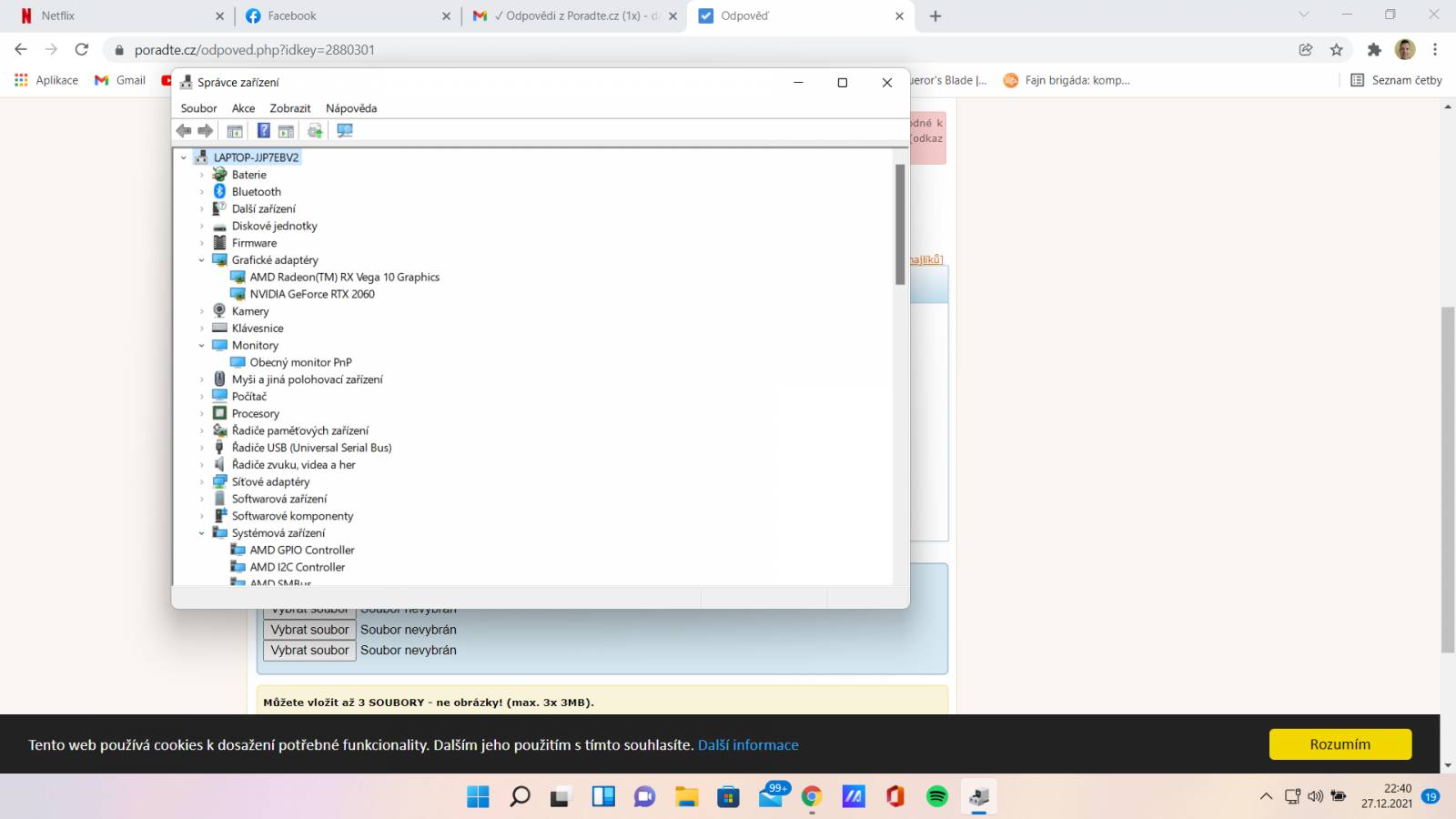Screen dimensions: 1456x819
Task: Open a new browser tab
Action: (x=935, y=15)
